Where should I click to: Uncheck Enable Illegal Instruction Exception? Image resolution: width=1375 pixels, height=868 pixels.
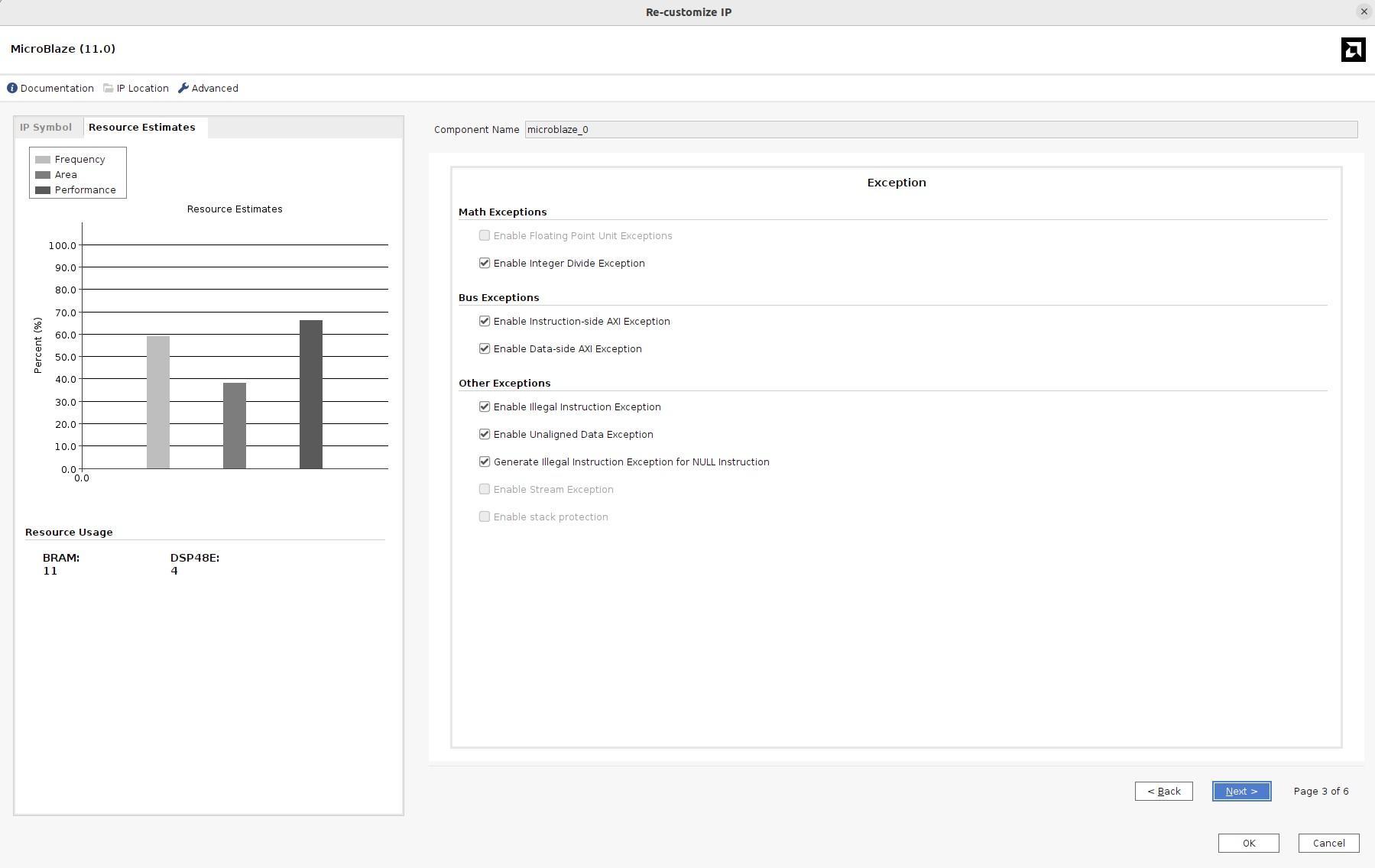coord(485,406)
